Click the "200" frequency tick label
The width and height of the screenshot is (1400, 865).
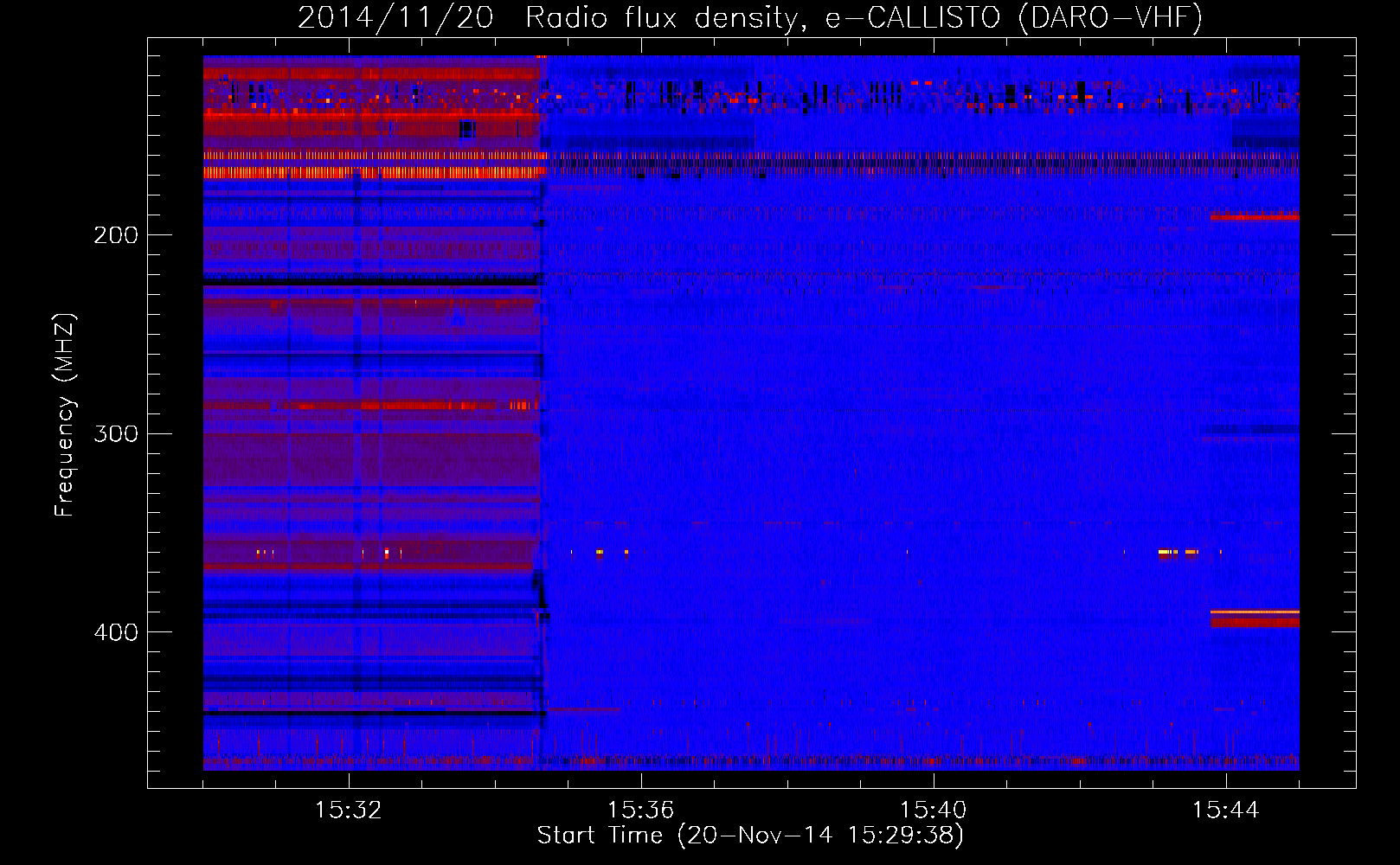(116, 235)
